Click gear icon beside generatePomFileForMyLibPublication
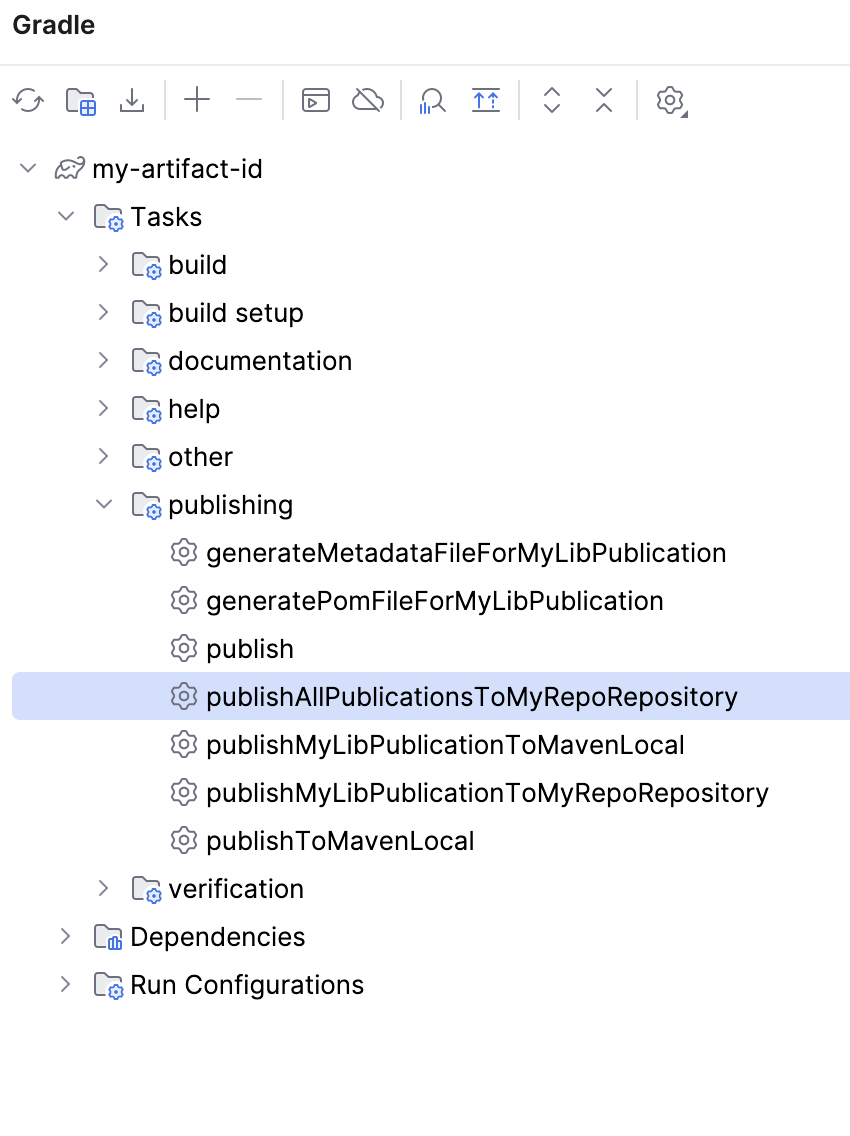Screen dimensions: 850x1136 (184, 601)
